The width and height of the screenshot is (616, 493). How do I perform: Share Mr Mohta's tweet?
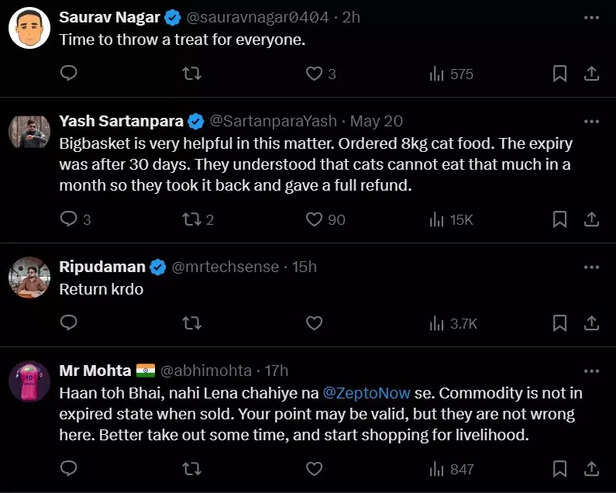(x=590, y=468)
